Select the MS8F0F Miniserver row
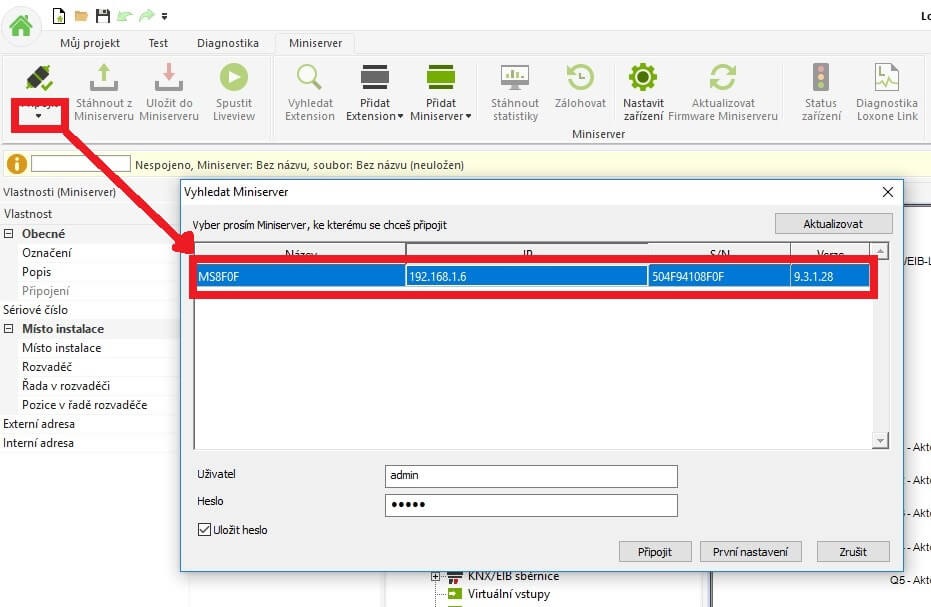Screen dimensions: 931x607 click(300, 277)
